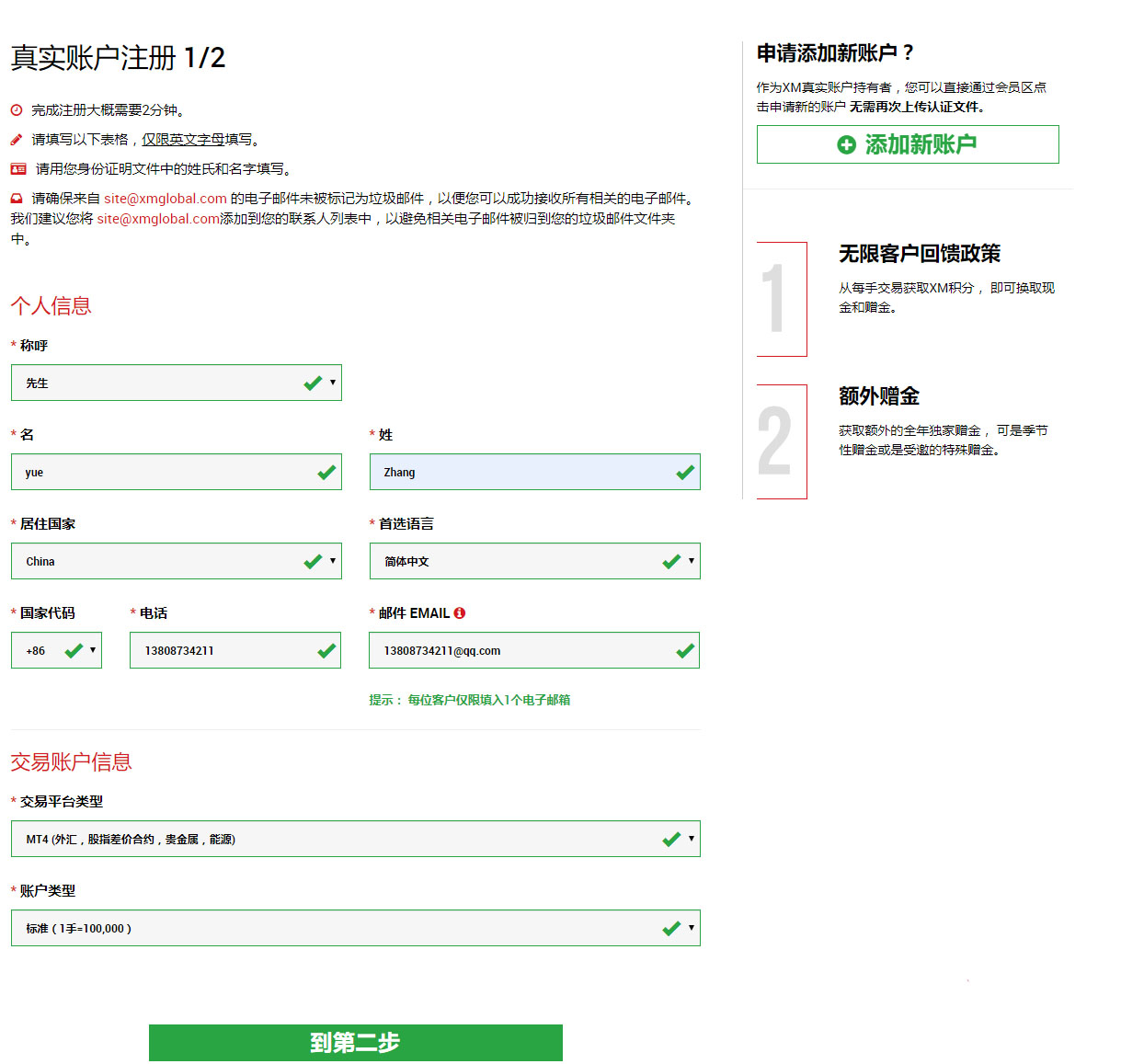Open the 交易平台类型 dropdown showing MT4
This screenshot has width=1121, height=1064.
tap(356, 839)
